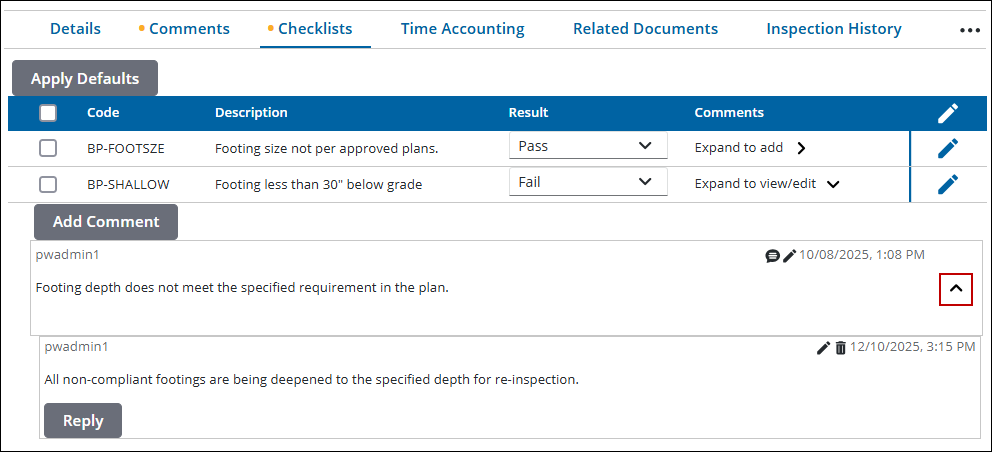Open the three-dots more tabs menu
The image size is (992, 452).
click(x=969, y=30)
